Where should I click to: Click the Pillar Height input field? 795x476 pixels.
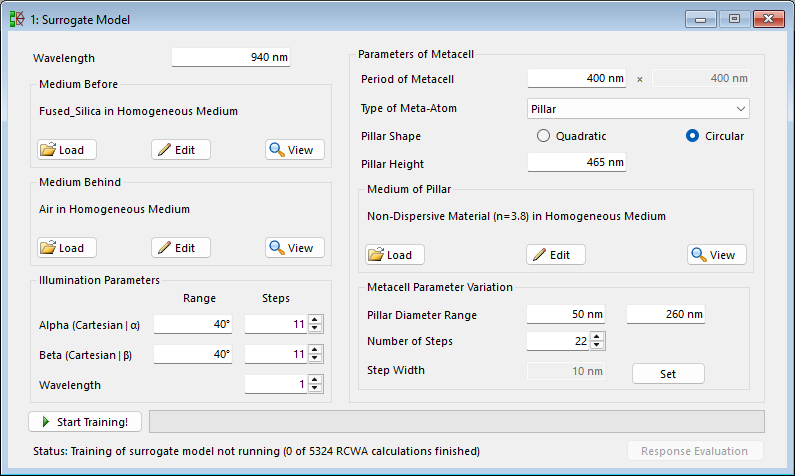click(576, 162)
